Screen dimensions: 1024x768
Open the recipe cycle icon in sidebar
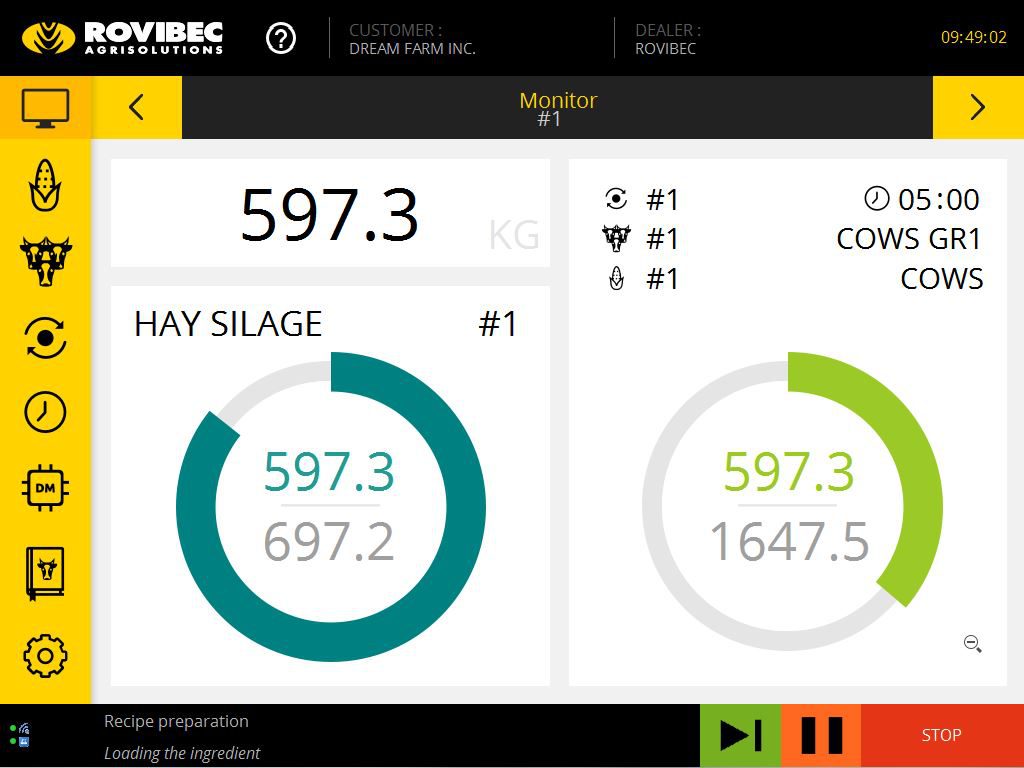point(45,338)
